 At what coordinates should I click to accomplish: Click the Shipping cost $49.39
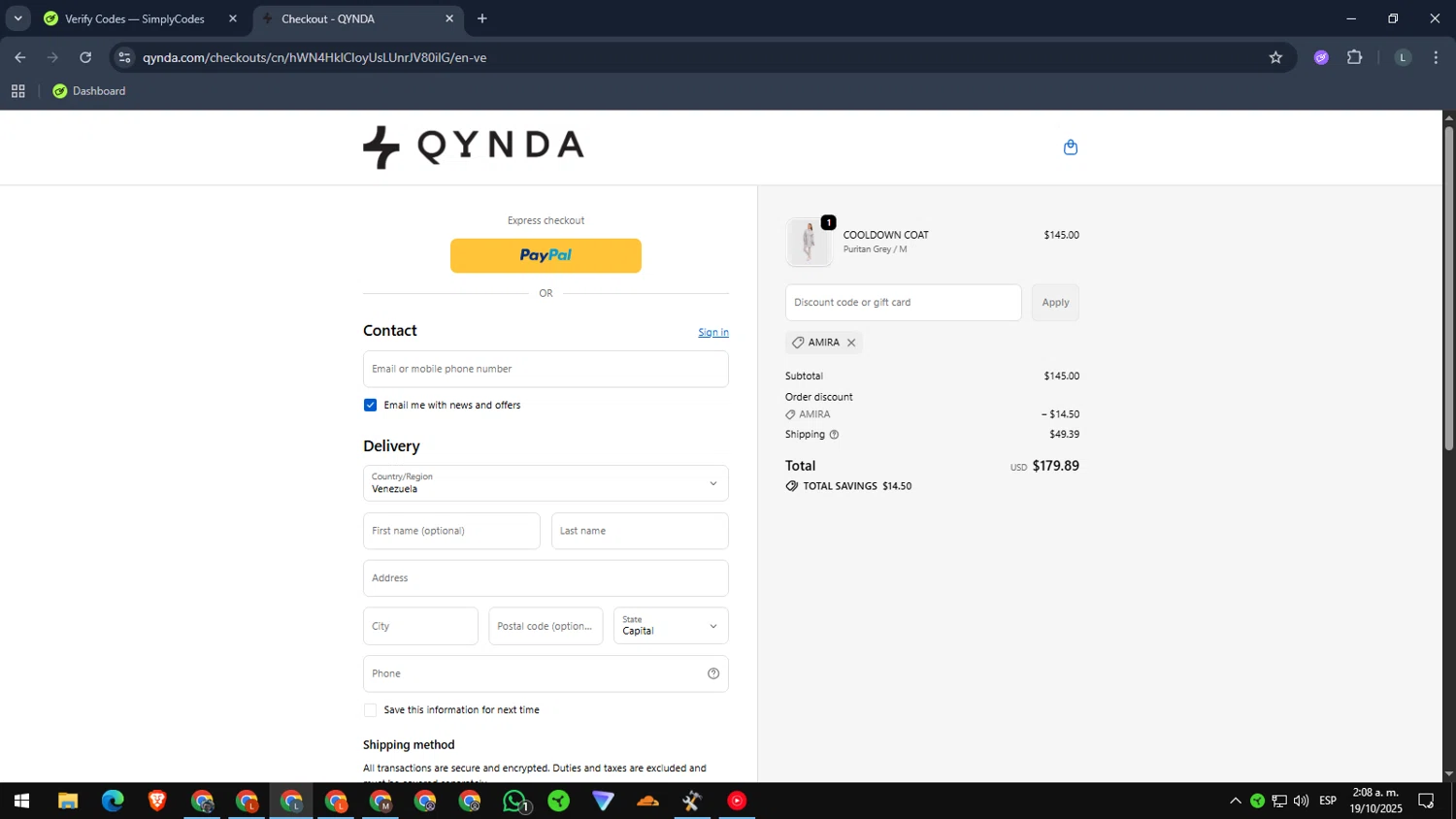(1064, 435)
